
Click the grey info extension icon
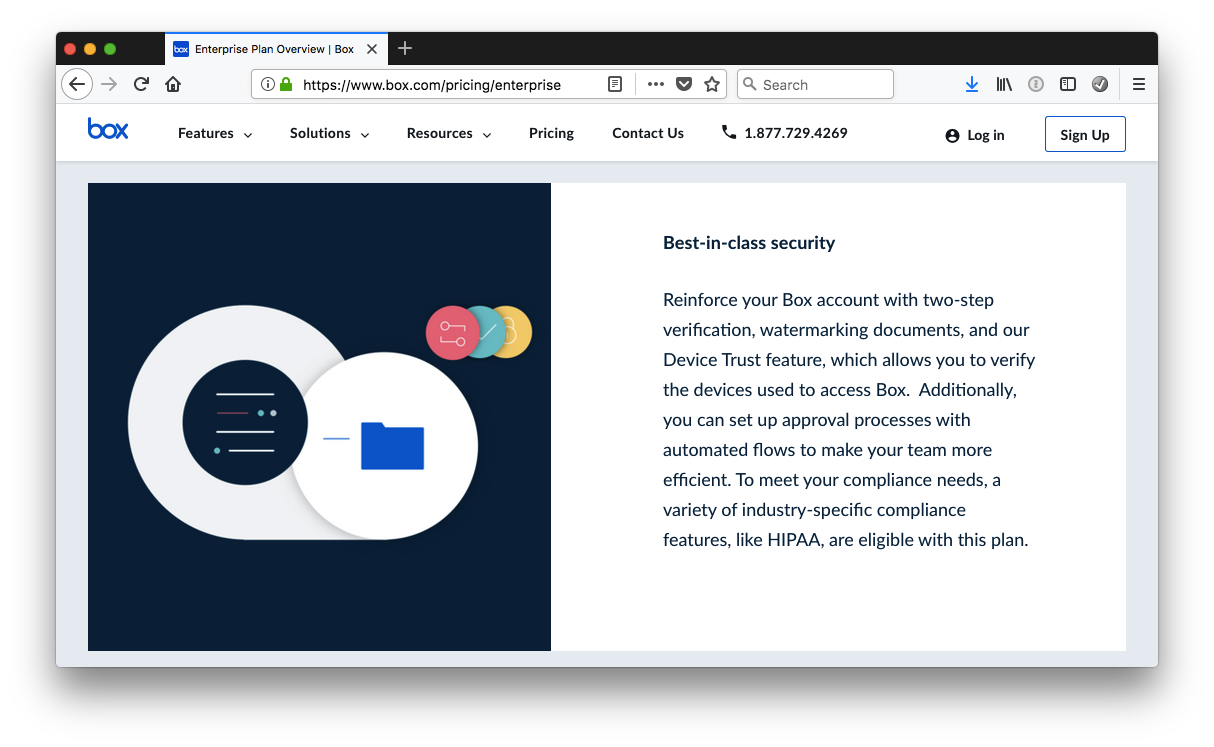pyautogui.click(x=1036, y=85)
